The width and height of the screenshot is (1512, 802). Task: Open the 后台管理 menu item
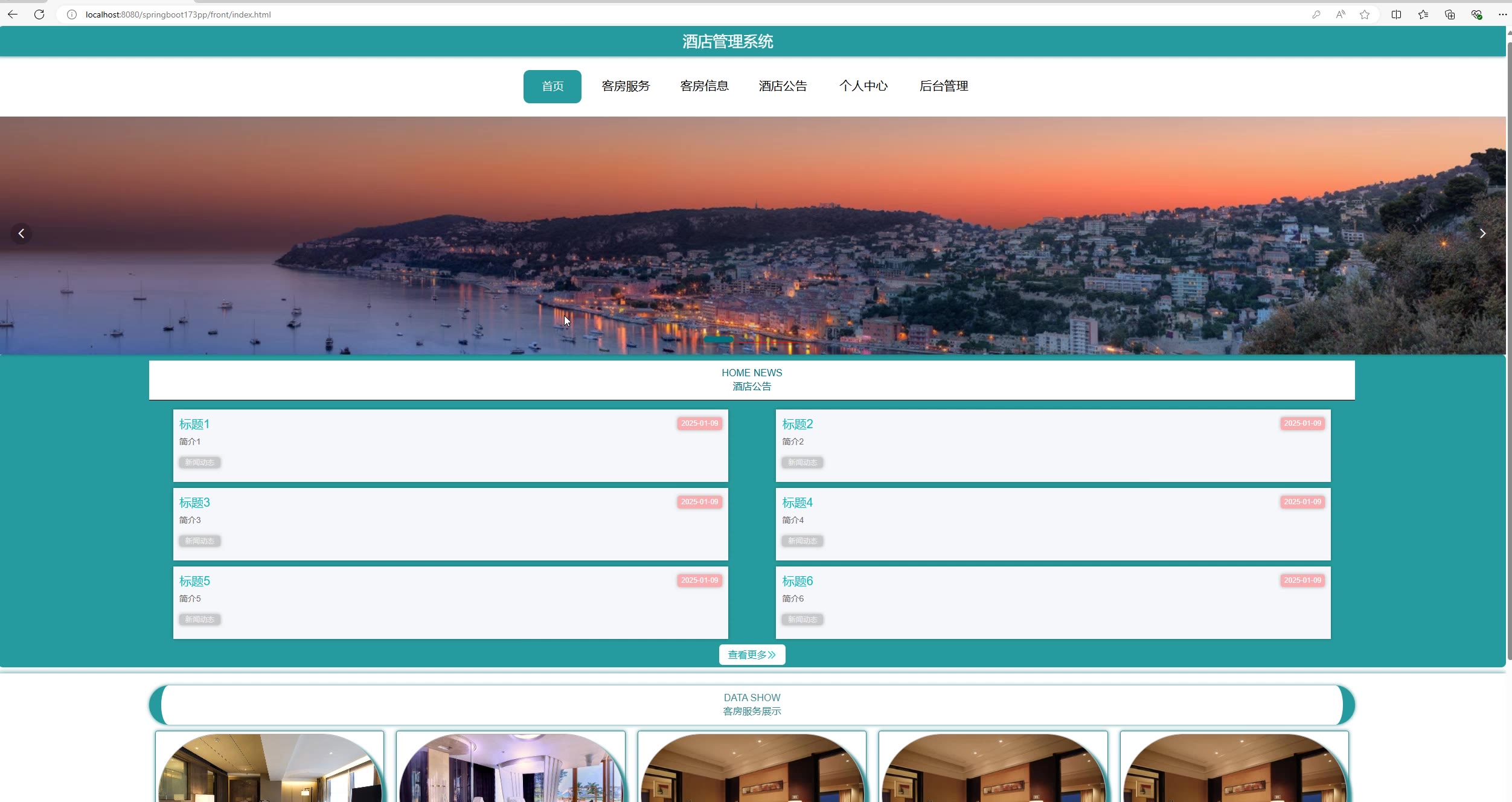coord(944,86)
